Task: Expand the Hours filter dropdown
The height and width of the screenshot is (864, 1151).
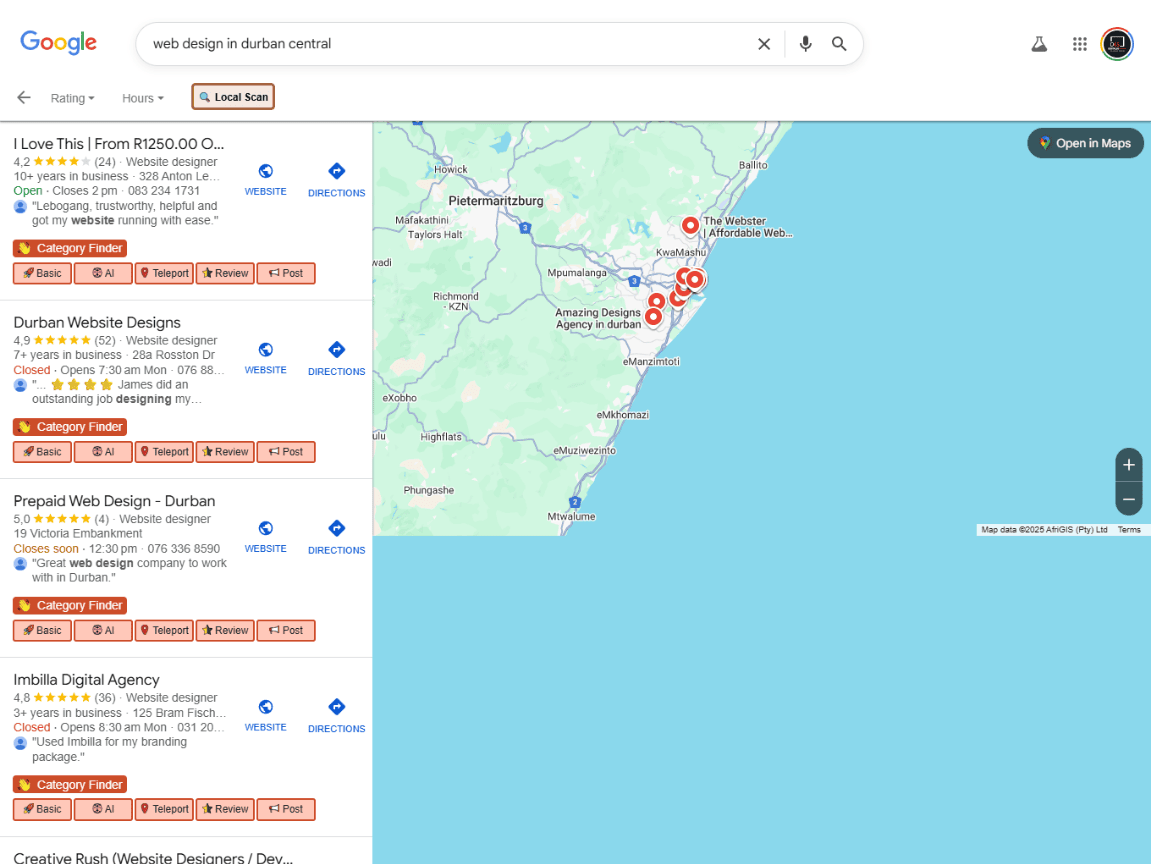Action: pos(142,98)
